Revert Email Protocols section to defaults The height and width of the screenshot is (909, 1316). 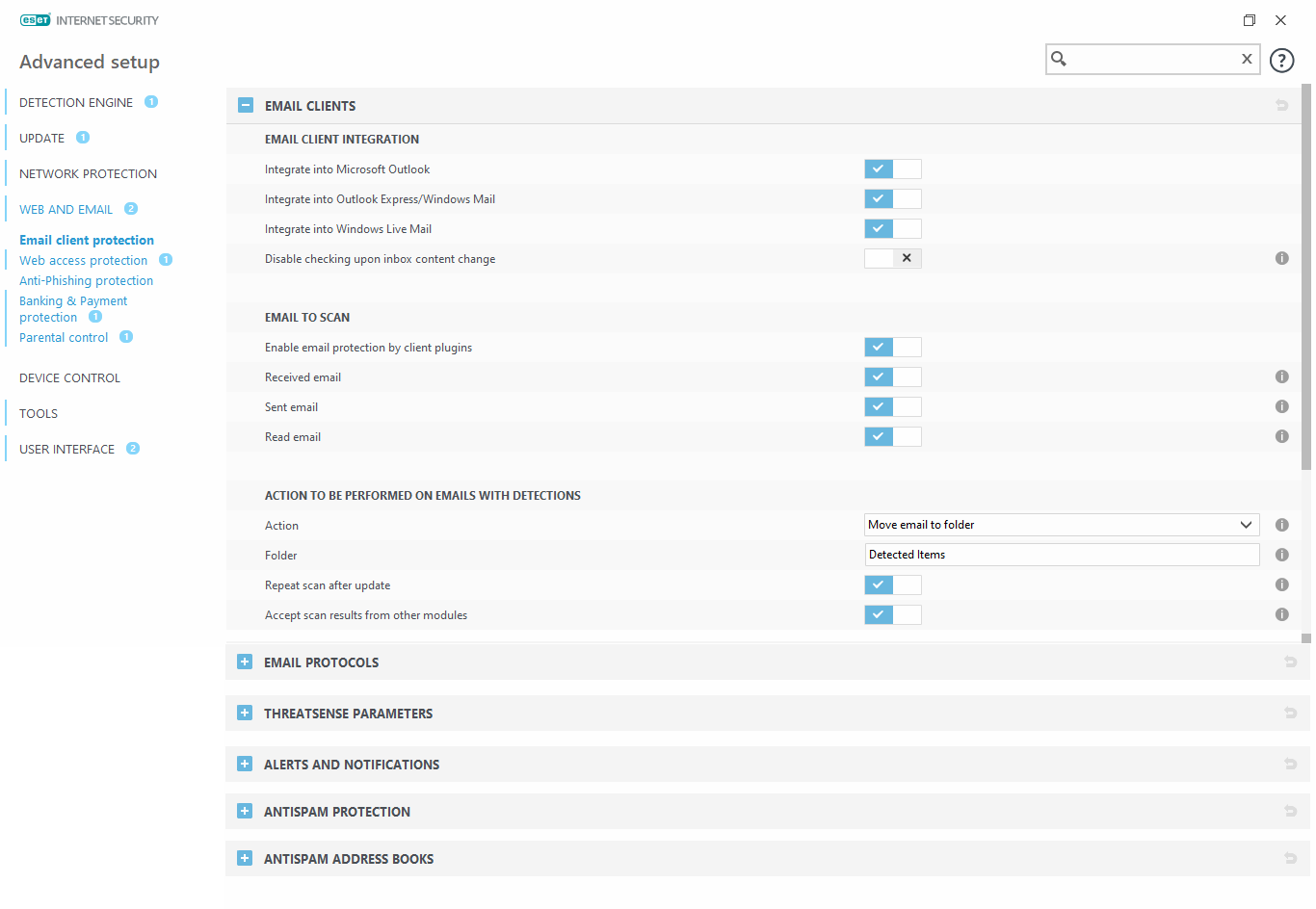click(x=1290, y=662)
